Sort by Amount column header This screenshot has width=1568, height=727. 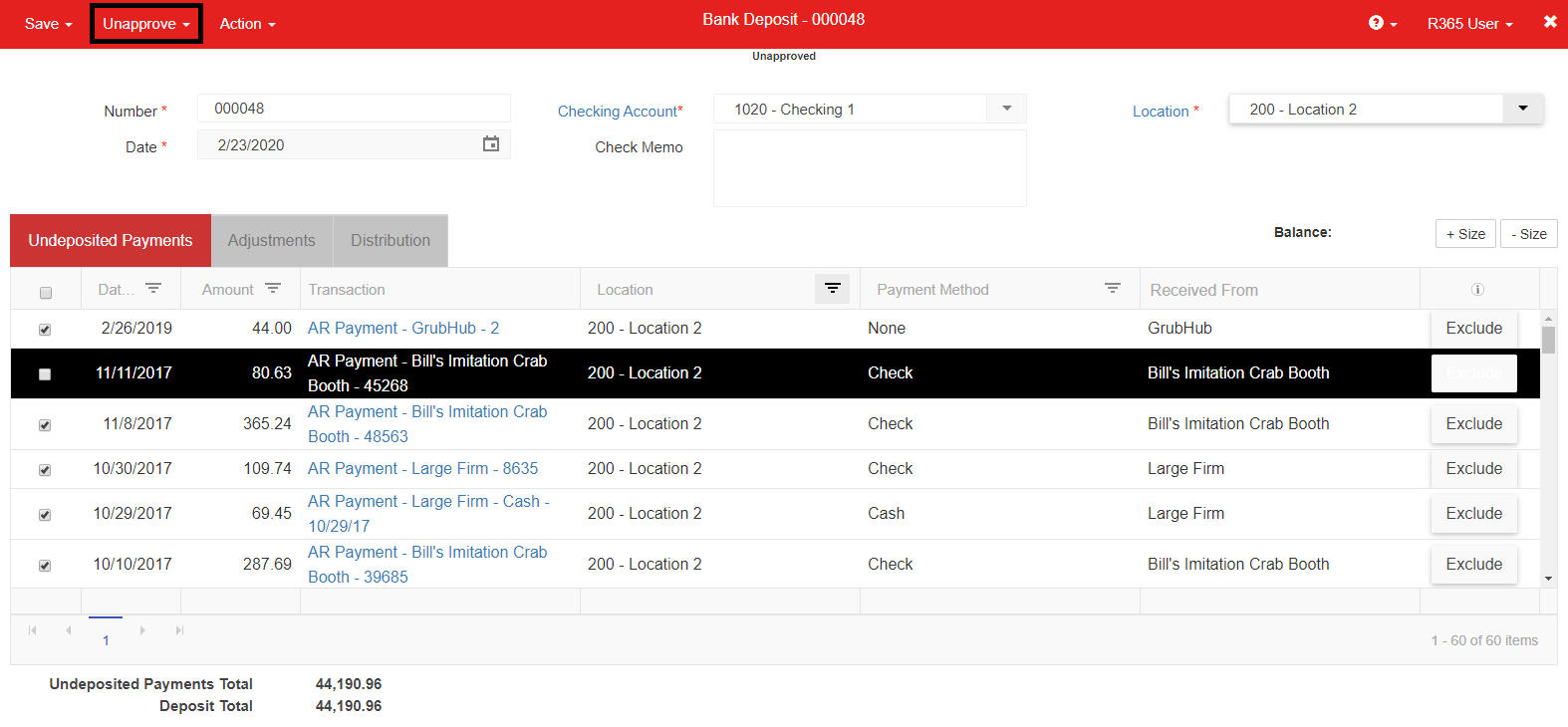pyautogui.click(x=227, y=290)
